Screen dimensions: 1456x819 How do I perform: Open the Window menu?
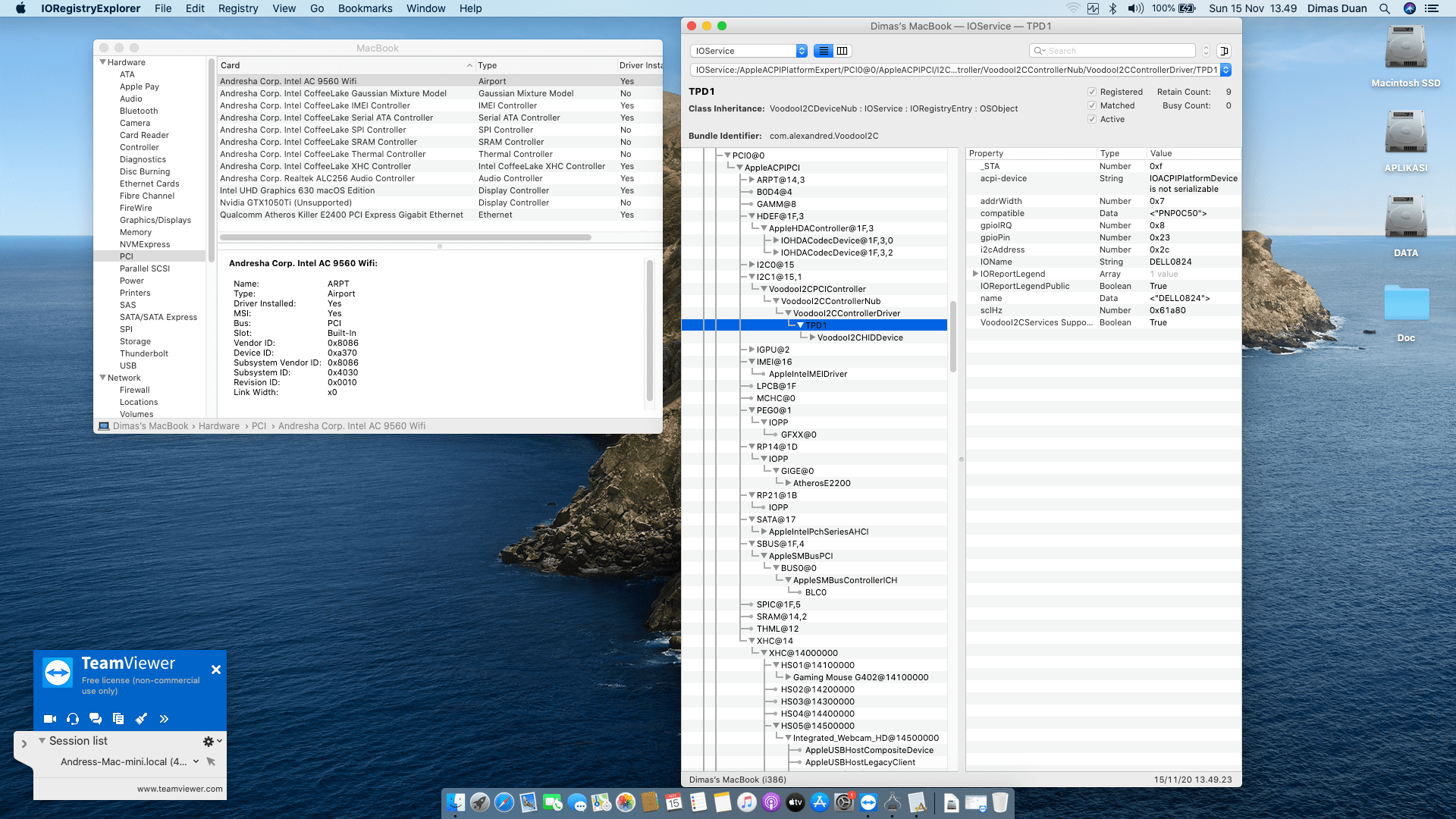pos(426,8)
